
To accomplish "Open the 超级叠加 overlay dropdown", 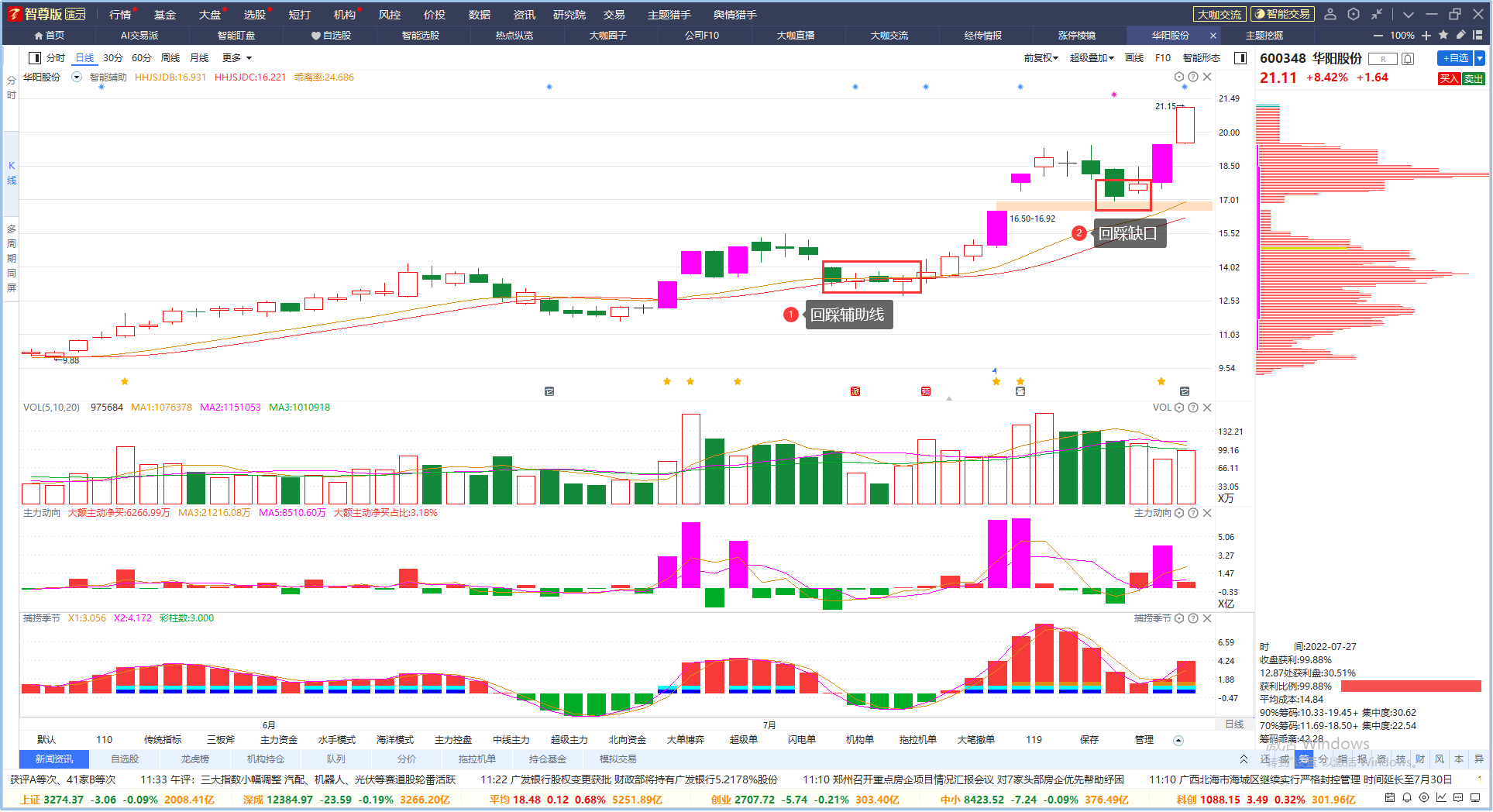I will tap(1092, 58).
